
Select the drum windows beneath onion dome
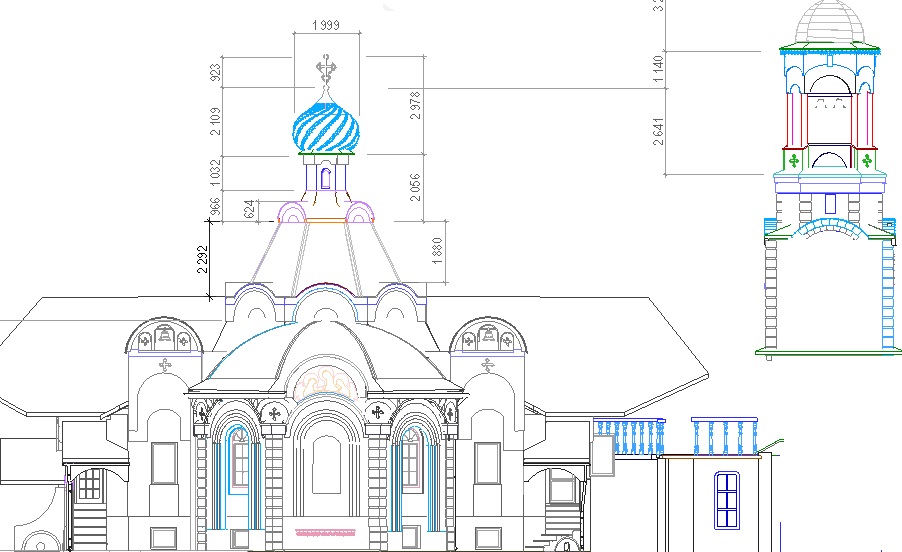[x=326, y=178]
